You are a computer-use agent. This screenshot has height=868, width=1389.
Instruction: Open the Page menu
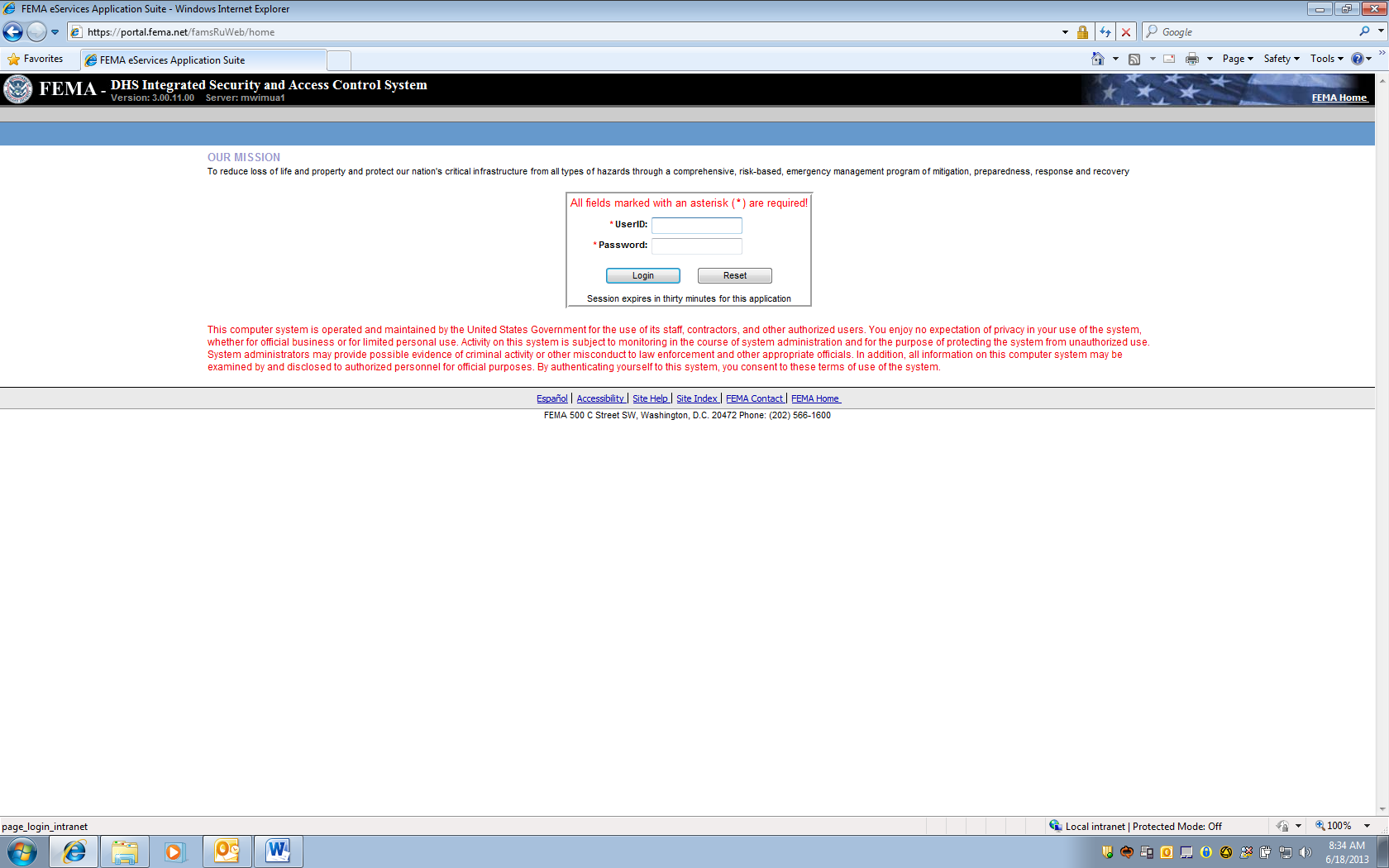pos(1238,59)
